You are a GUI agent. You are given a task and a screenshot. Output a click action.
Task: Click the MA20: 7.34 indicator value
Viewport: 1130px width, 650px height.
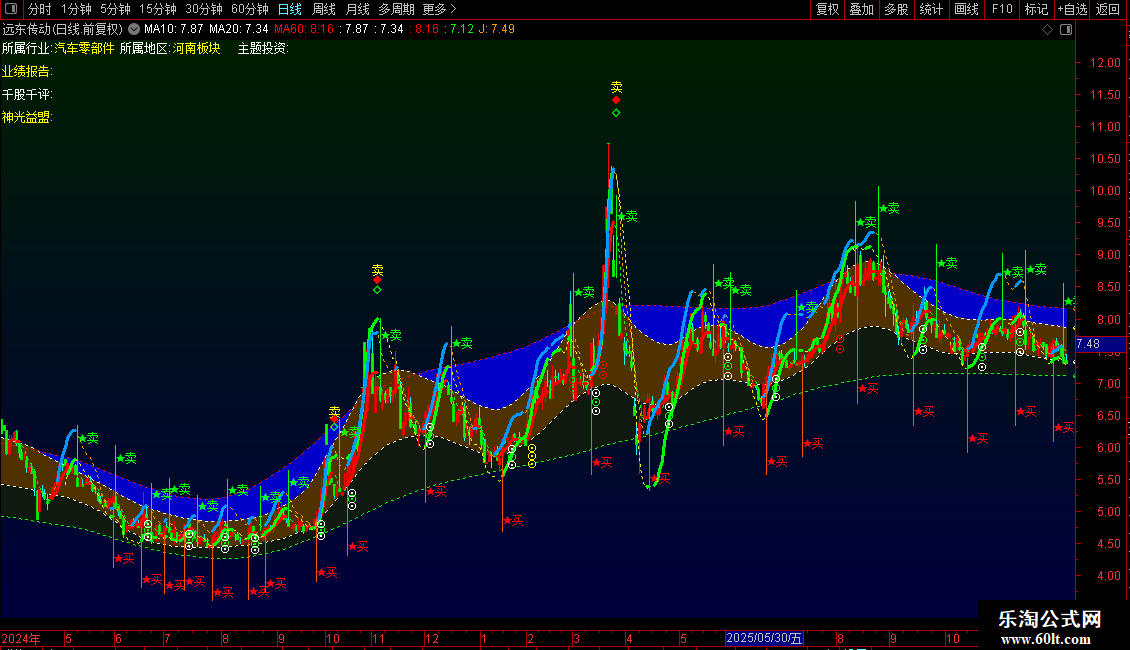[239, 29]
